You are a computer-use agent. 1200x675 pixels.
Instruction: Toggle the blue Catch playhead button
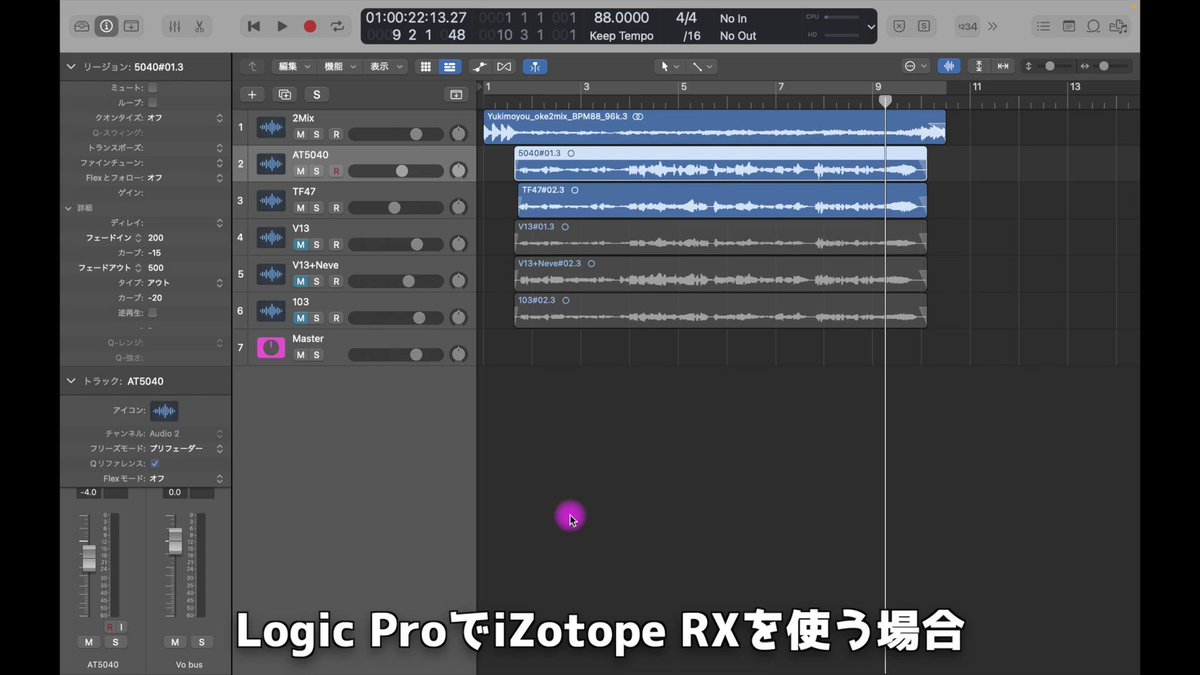(x=535, y=67)
